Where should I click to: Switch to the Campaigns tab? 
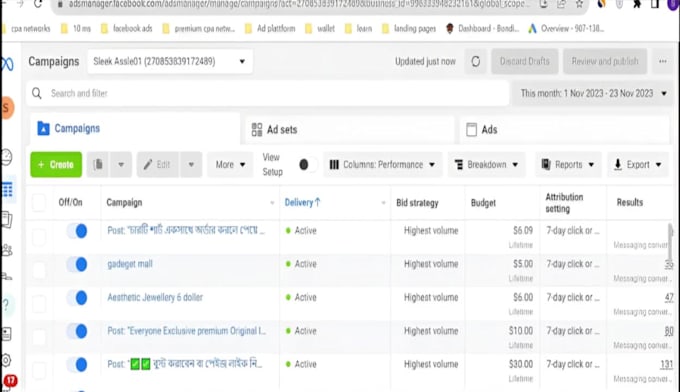point(134,129)
